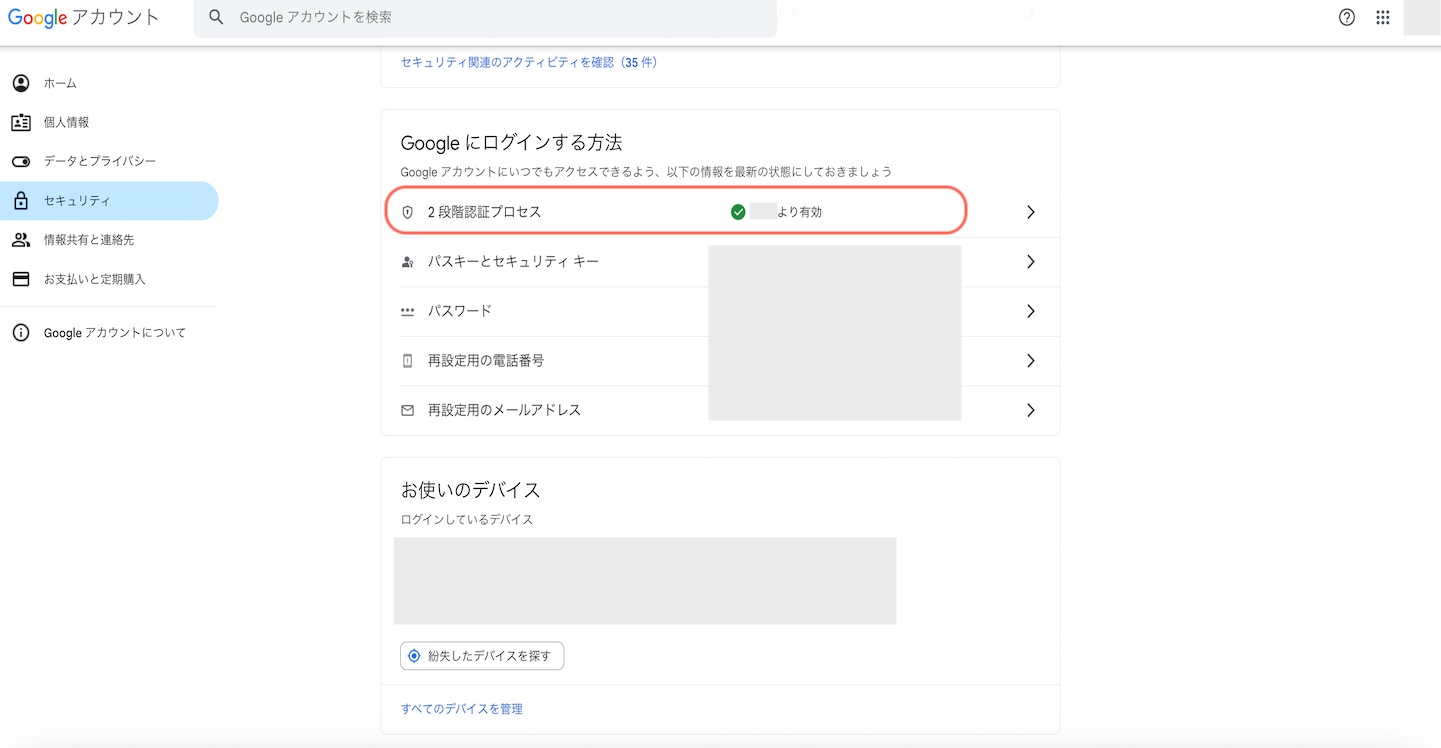Screen dimensions: 1441x748
Task: Open すべてのデバイスを管理 link
Action: point(462,709)
